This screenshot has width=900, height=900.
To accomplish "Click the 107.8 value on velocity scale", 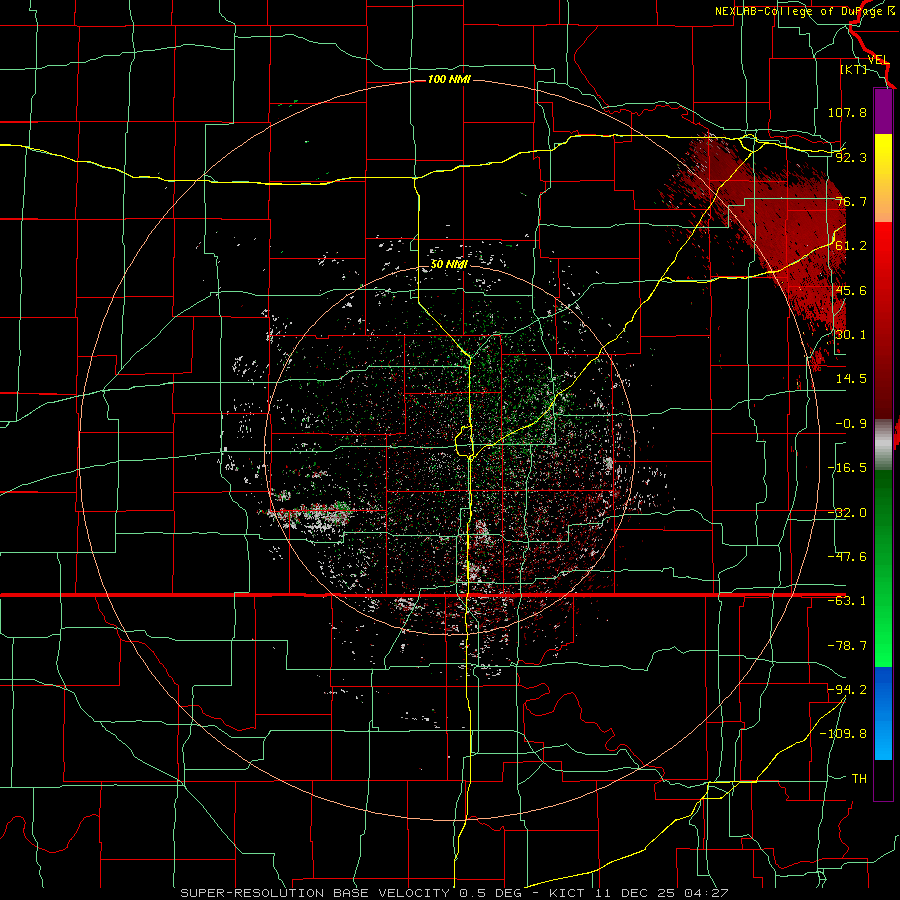I will [x=847, y=112].
